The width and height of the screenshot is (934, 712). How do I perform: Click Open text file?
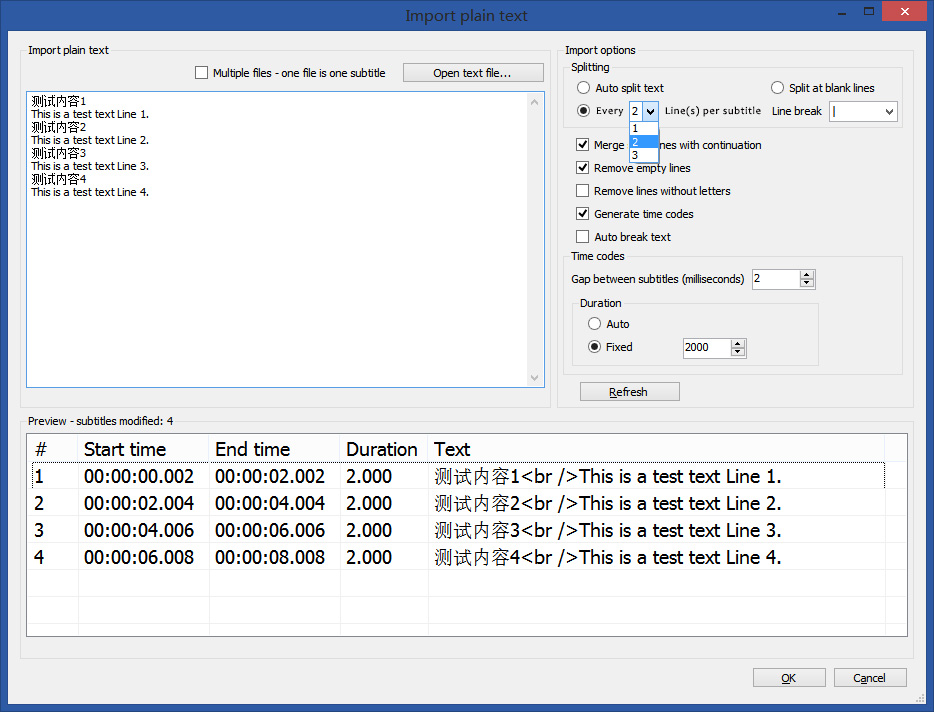(473, 72)
